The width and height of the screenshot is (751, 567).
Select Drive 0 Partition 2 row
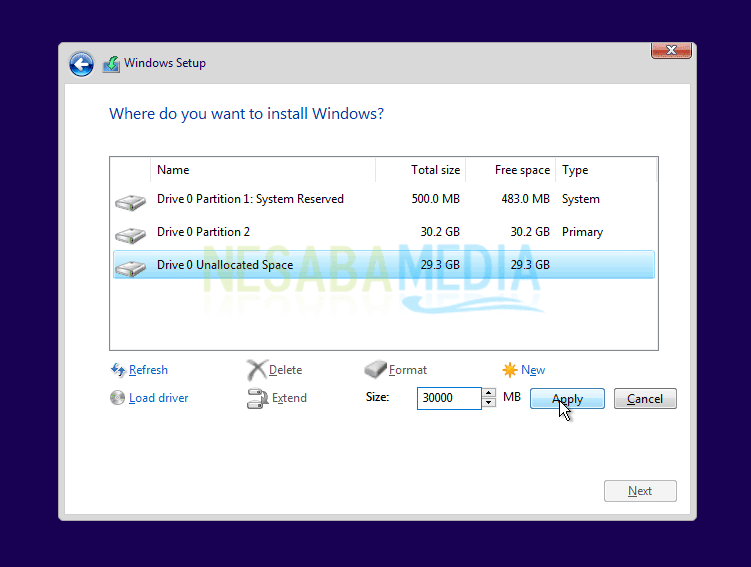tap(384, 232)
